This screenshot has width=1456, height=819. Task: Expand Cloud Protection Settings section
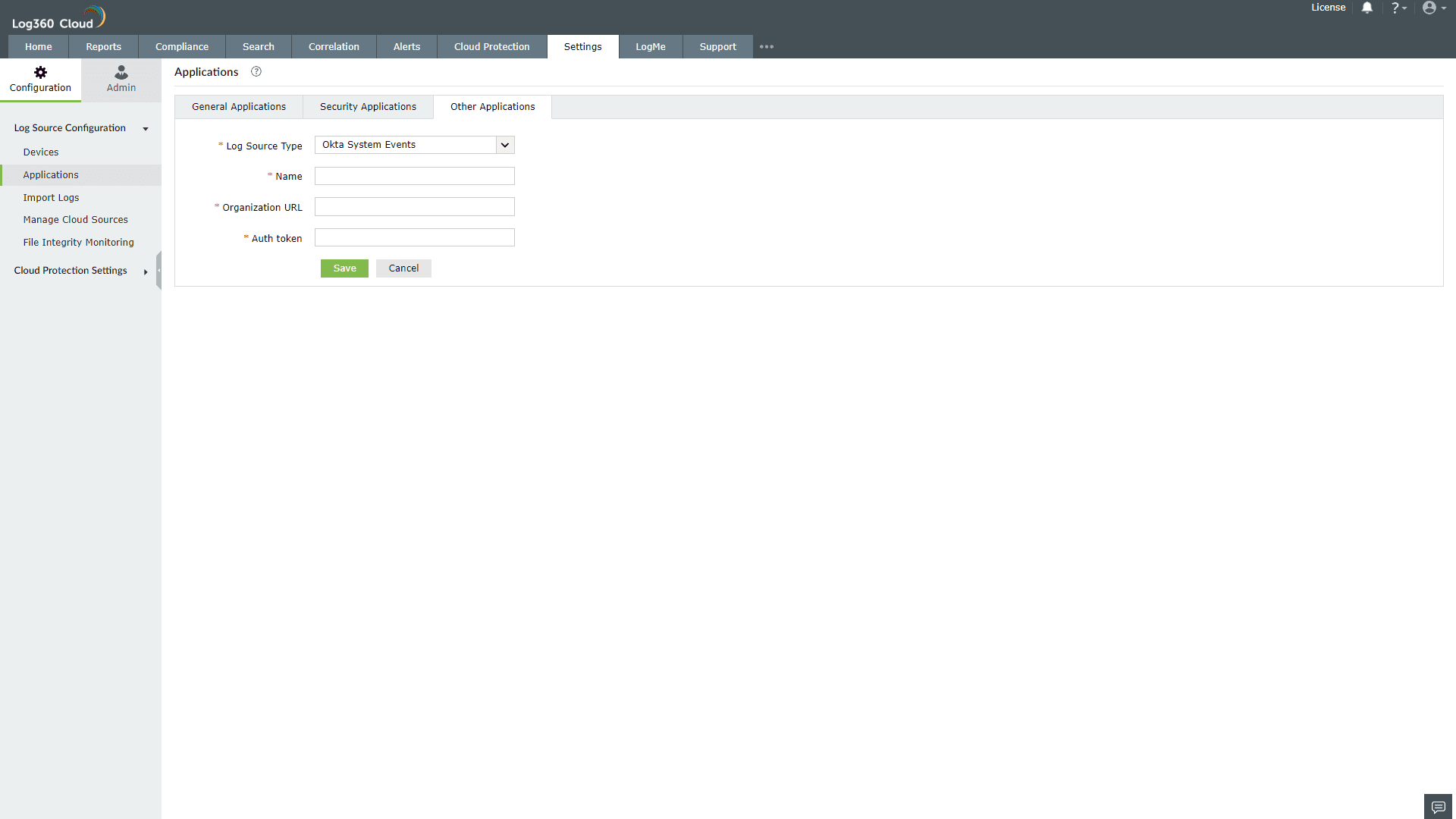click(145, 271)
